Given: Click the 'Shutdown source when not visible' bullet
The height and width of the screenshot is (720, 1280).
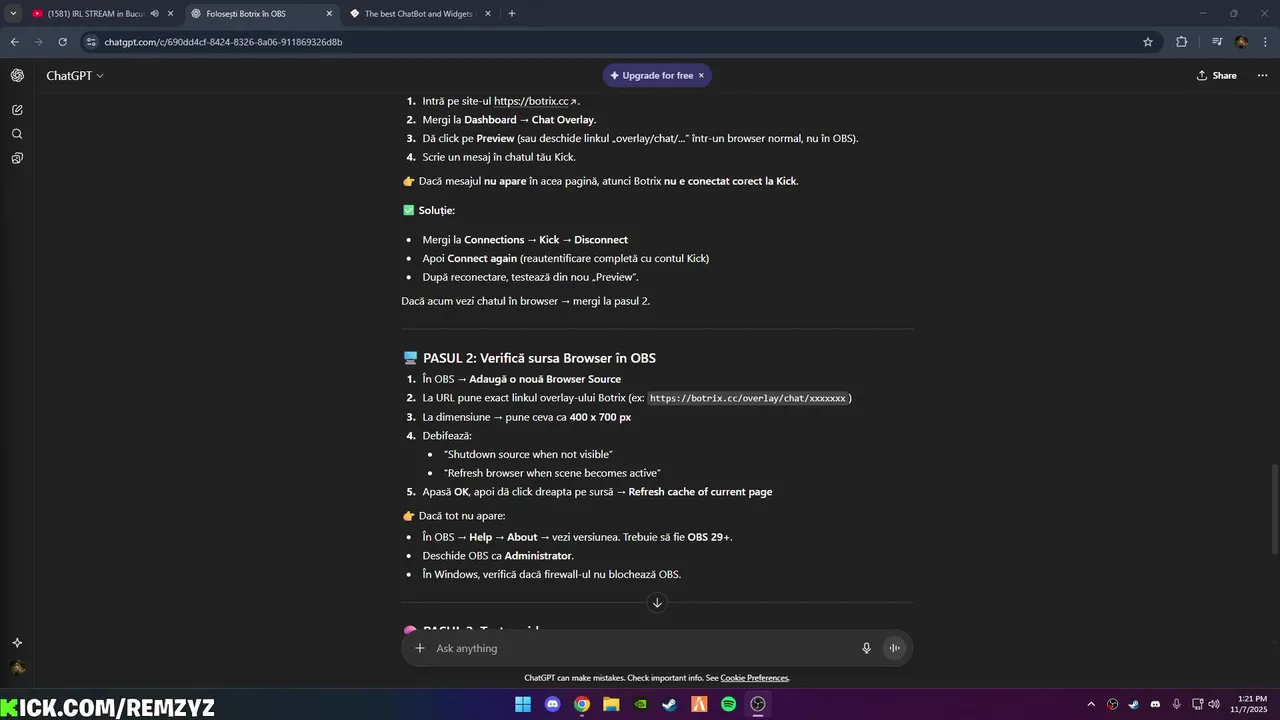Looking at the screenshot, I should 528,454.
